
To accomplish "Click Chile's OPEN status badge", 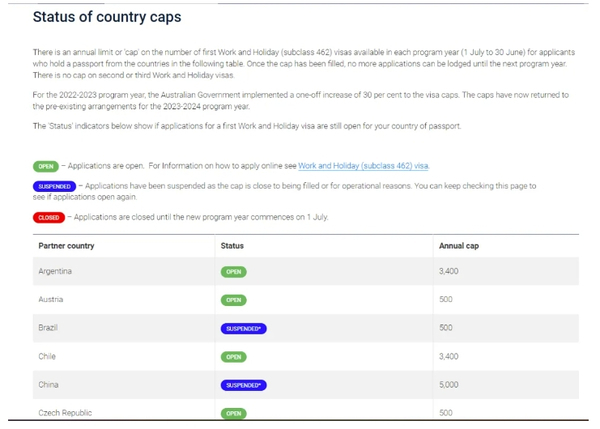I will point(233,357).
